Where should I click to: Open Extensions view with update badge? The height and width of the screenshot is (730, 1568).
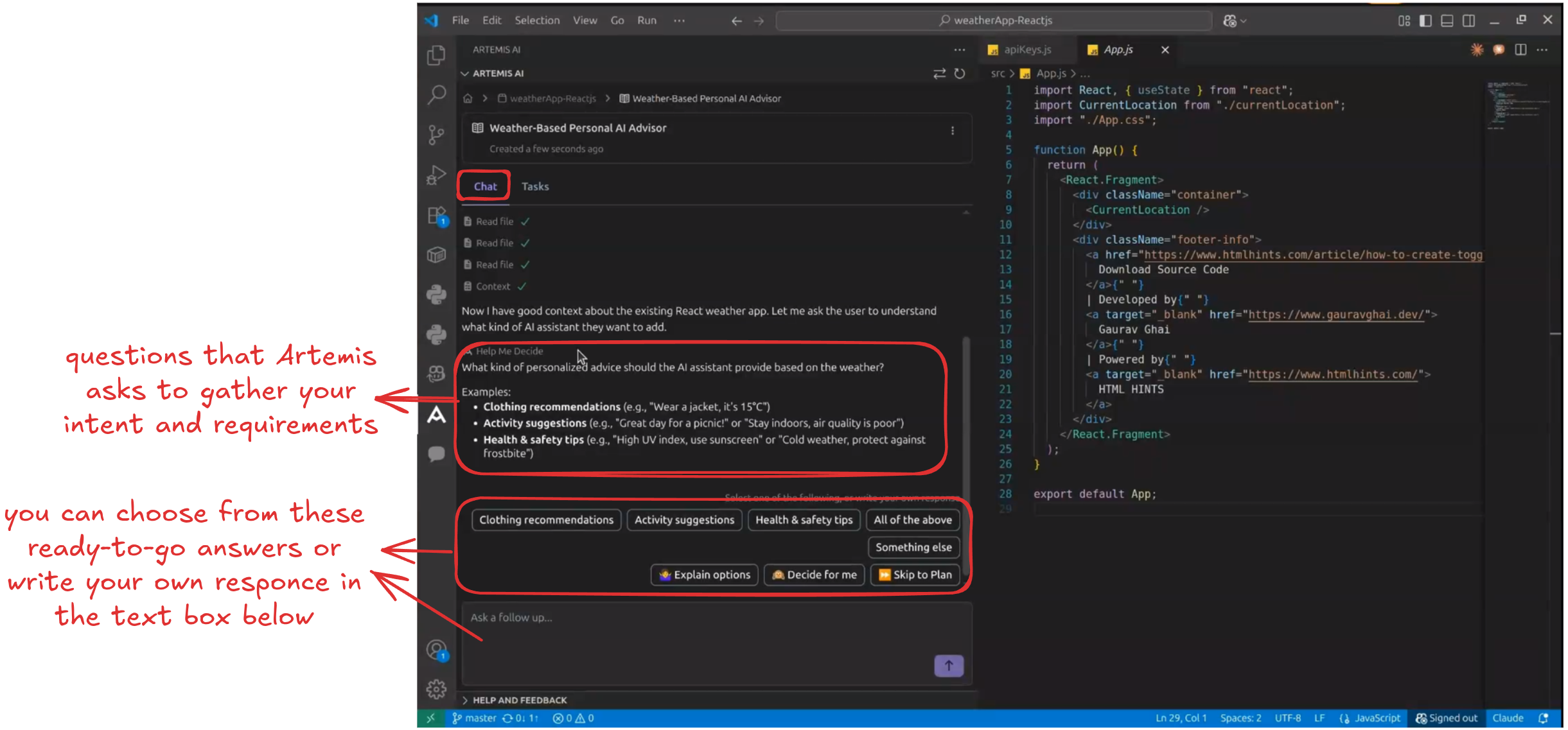(436, 215)
